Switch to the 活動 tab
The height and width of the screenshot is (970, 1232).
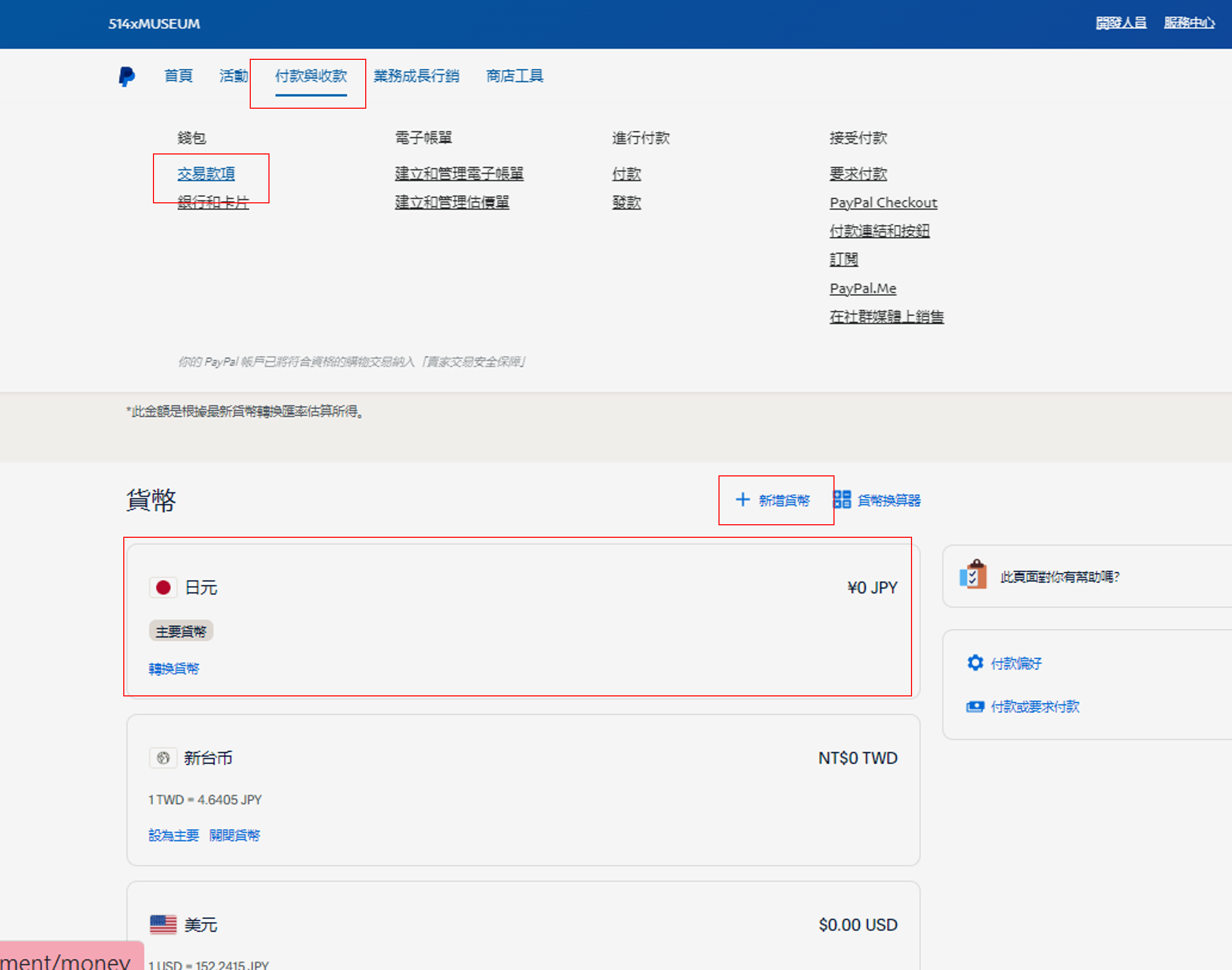coord(233,75)
